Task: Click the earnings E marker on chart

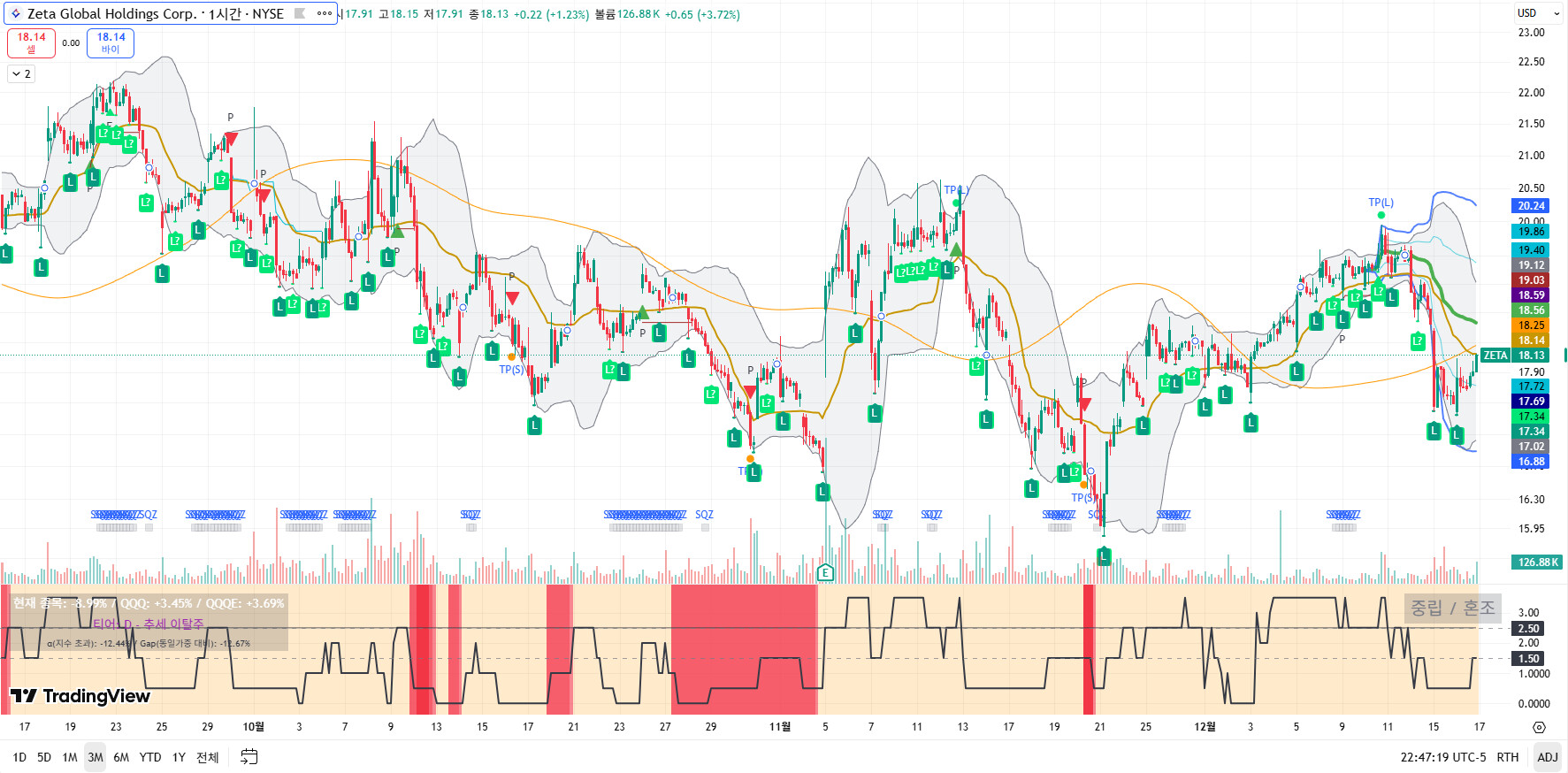Action: 826,572
